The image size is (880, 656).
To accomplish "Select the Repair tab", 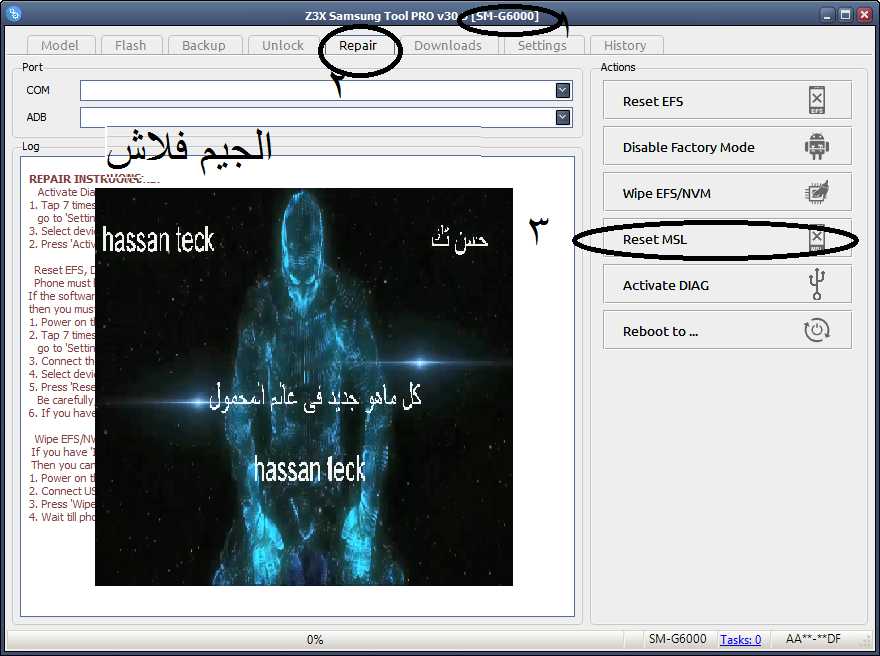I will [358, 45].
